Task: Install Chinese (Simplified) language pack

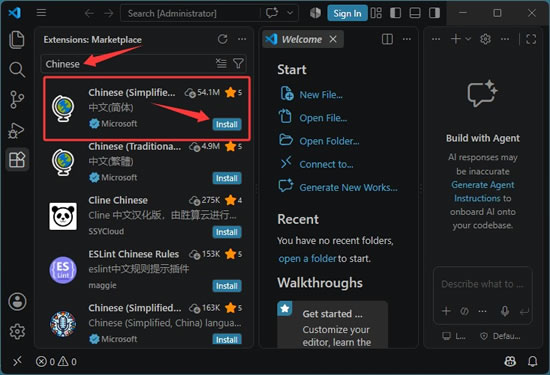Action: point(227,124)
